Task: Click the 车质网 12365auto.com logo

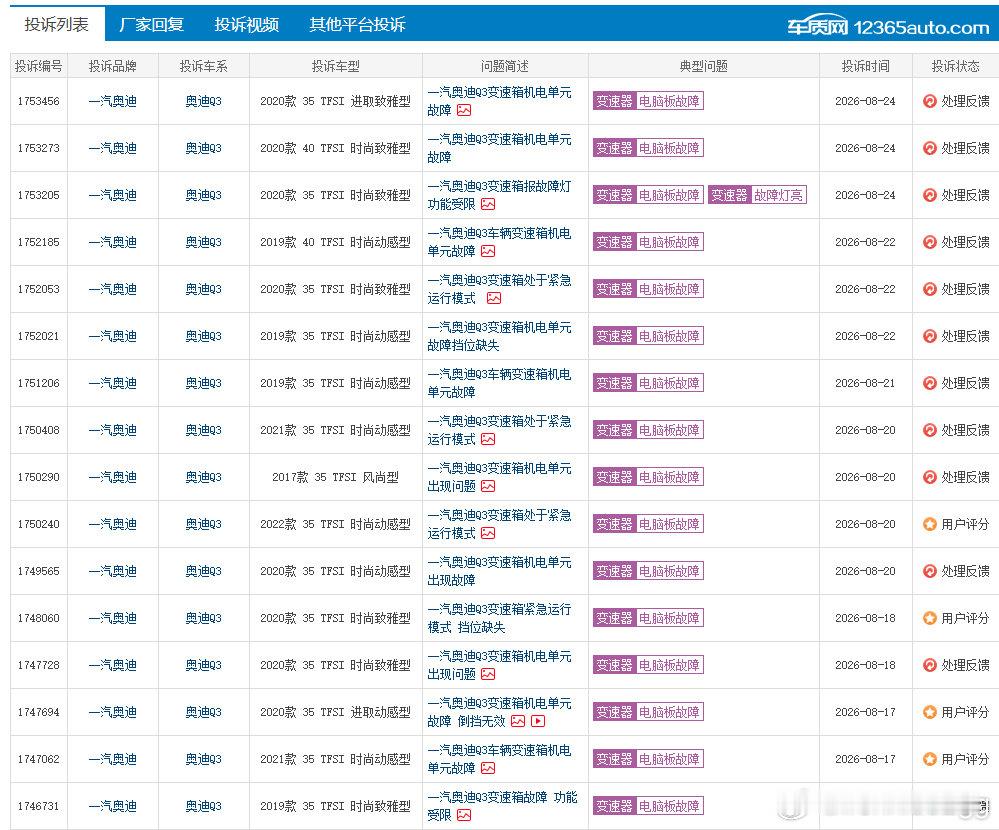Action: [x=888, y=27]
